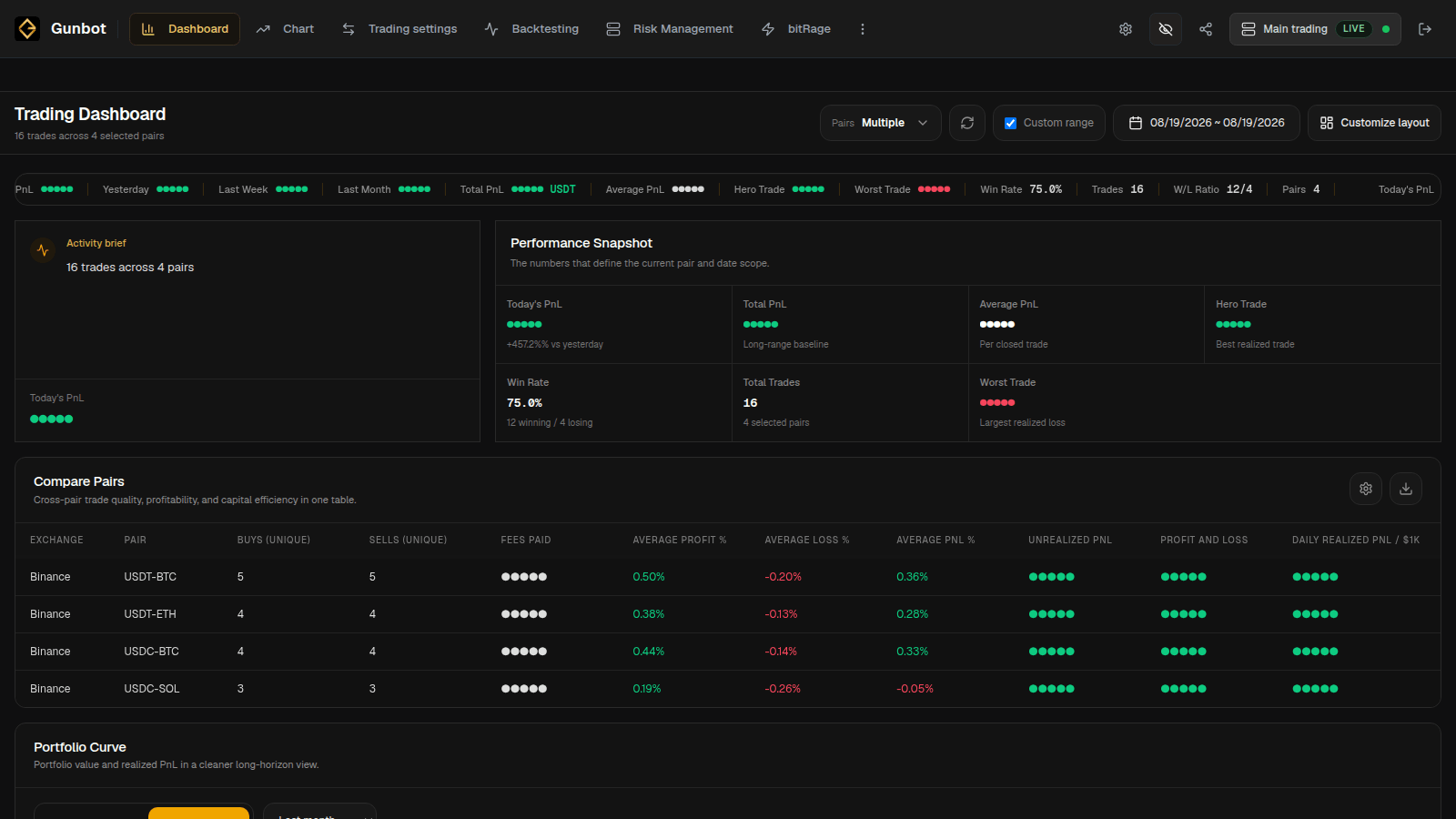Open the 08/19/2026 date range picker
Viewport: 1456px width, 819px height.
coord(1207,123)
